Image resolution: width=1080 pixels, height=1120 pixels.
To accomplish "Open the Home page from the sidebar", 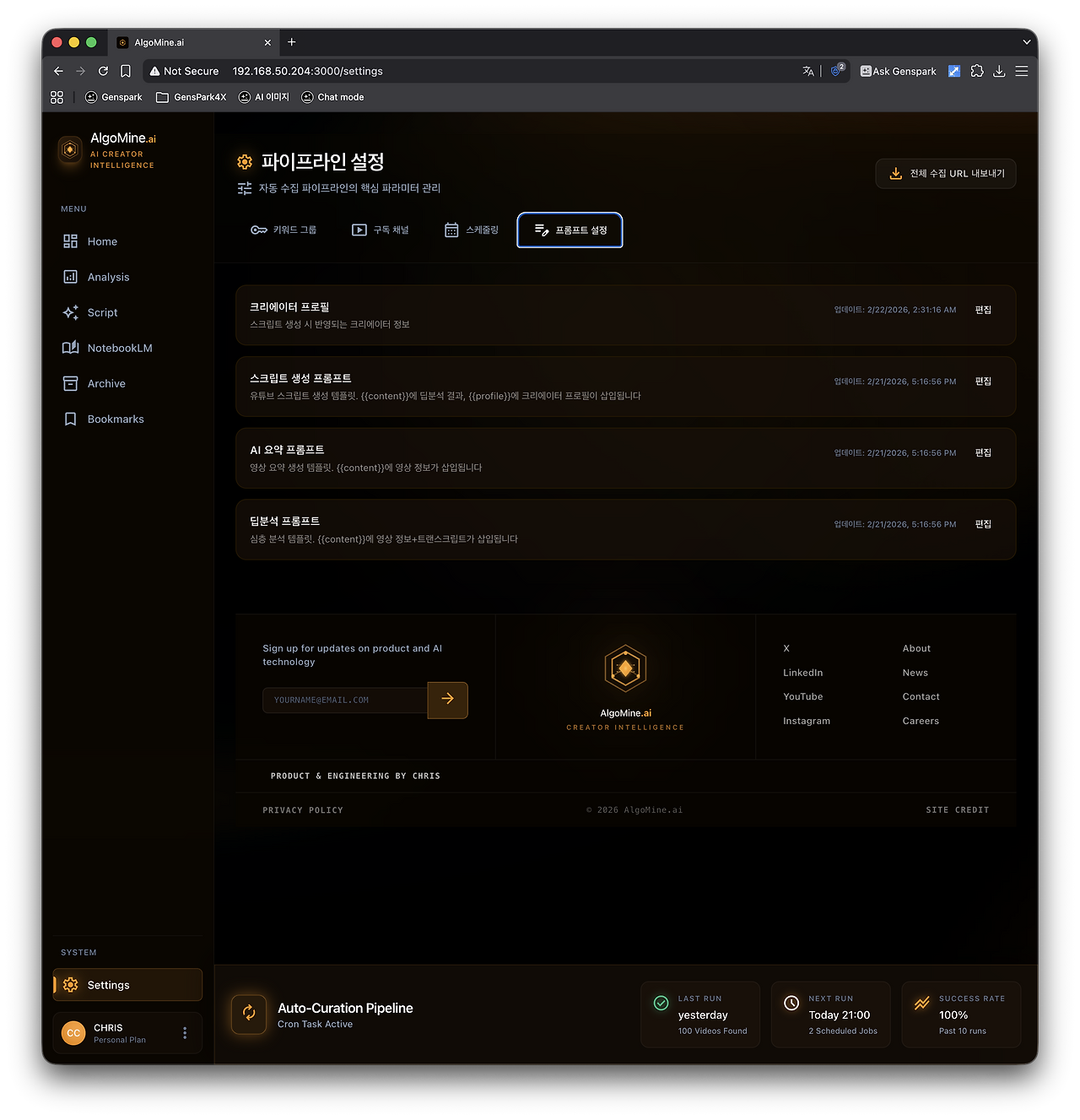I will click(x=101, y=241).
